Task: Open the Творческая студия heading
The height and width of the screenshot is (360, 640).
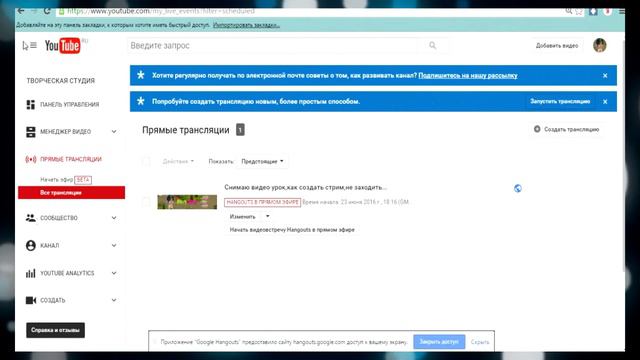Action: 60,81
